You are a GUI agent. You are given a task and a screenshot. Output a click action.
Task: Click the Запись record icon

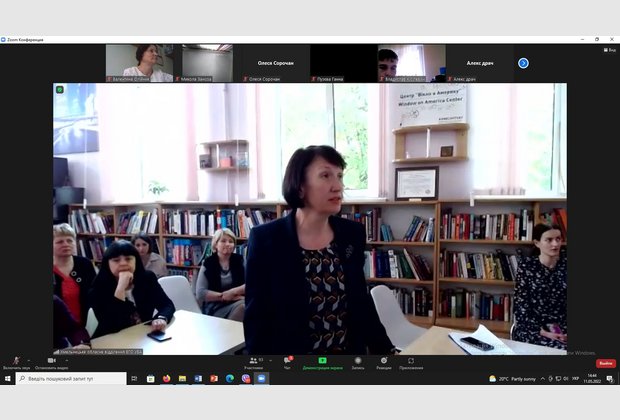[356, 362]
